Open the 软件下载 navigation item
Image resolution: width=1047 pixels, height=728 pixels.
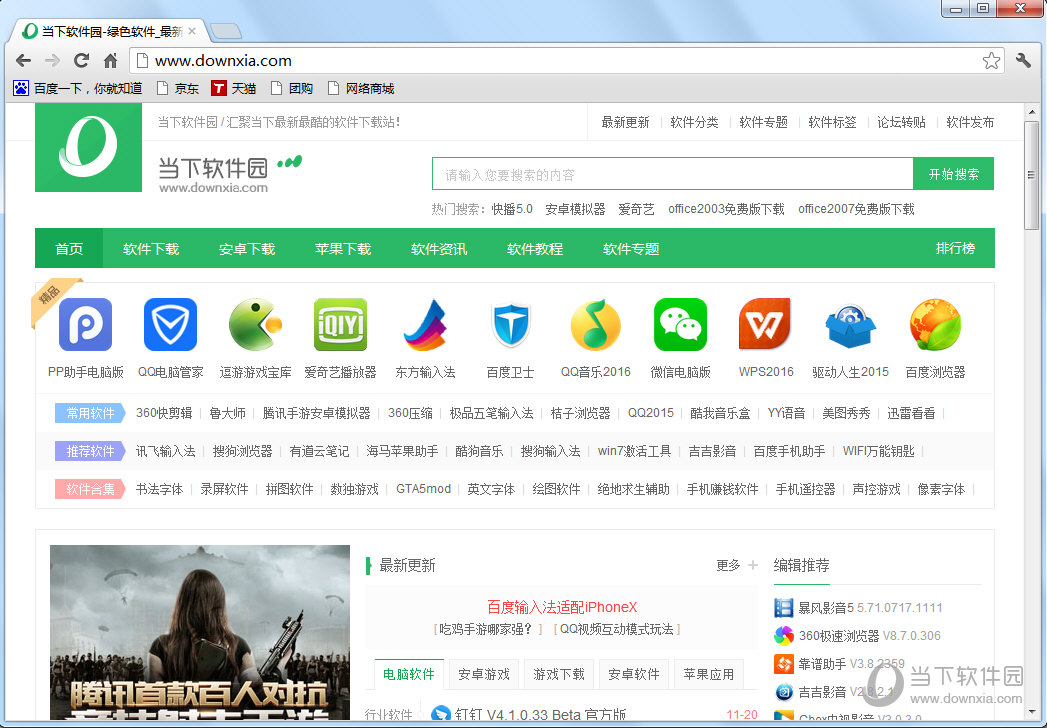[x=151, y=248]
